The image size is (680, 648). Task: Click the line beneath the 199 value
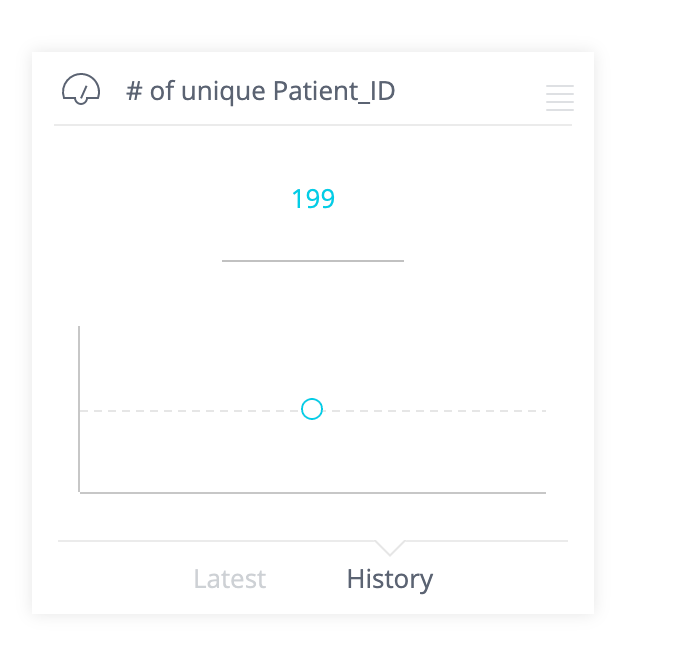[313, 261]
